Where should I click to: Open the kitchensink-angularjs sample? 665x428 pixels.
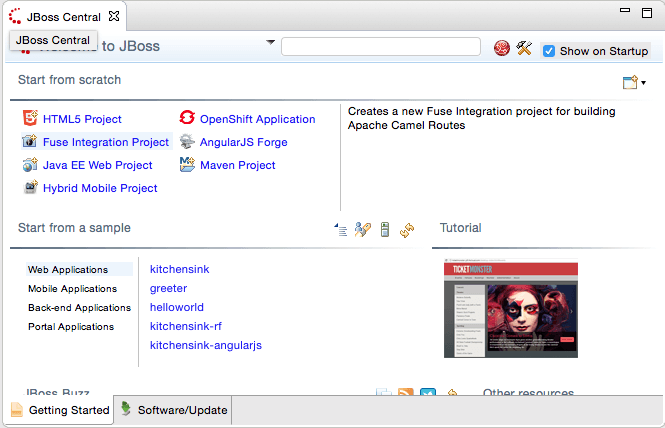click(x=205, y=345)
